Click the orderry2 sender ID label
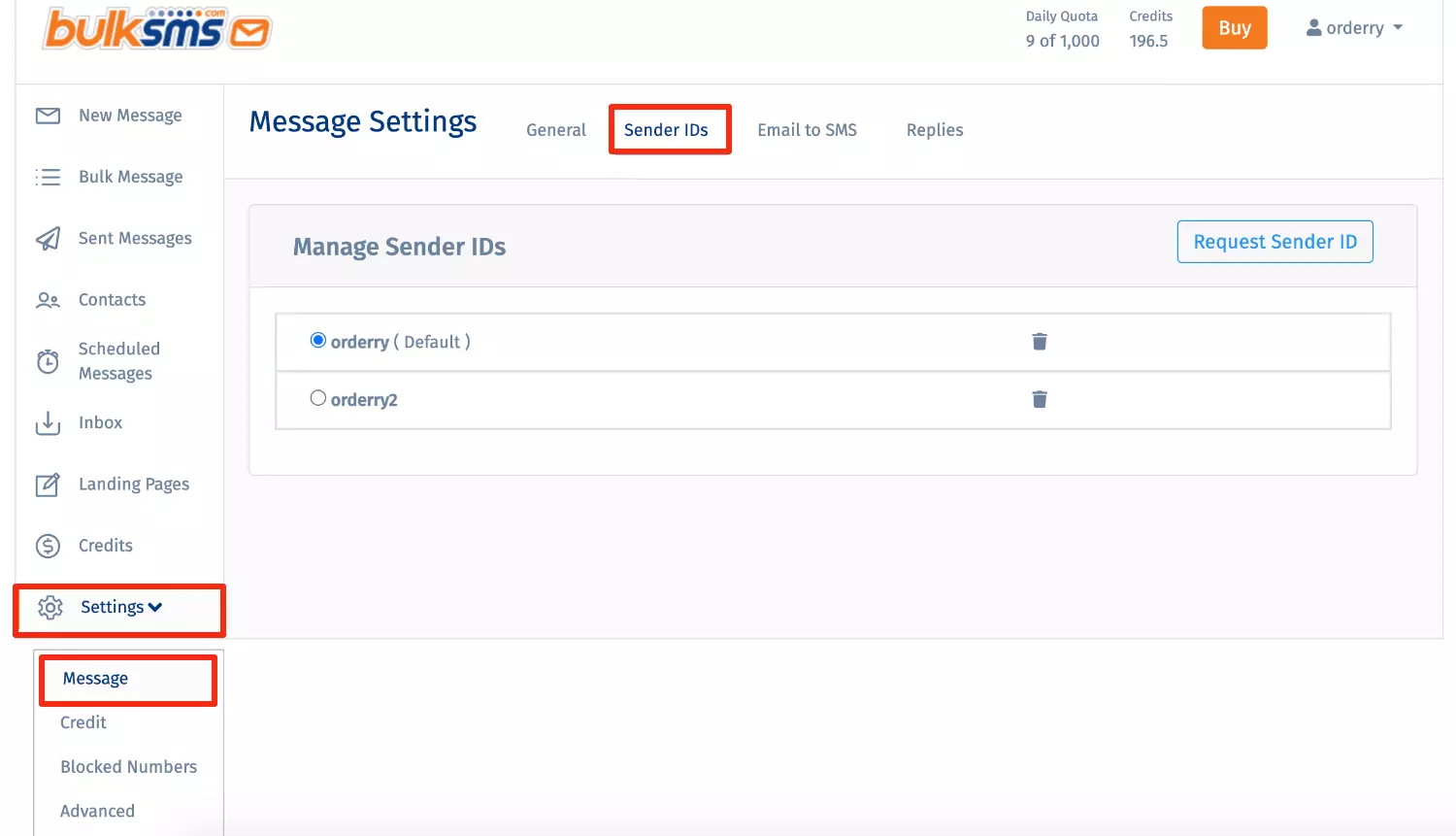Viewport: 1456px width, 836px height. coord(364,400)
